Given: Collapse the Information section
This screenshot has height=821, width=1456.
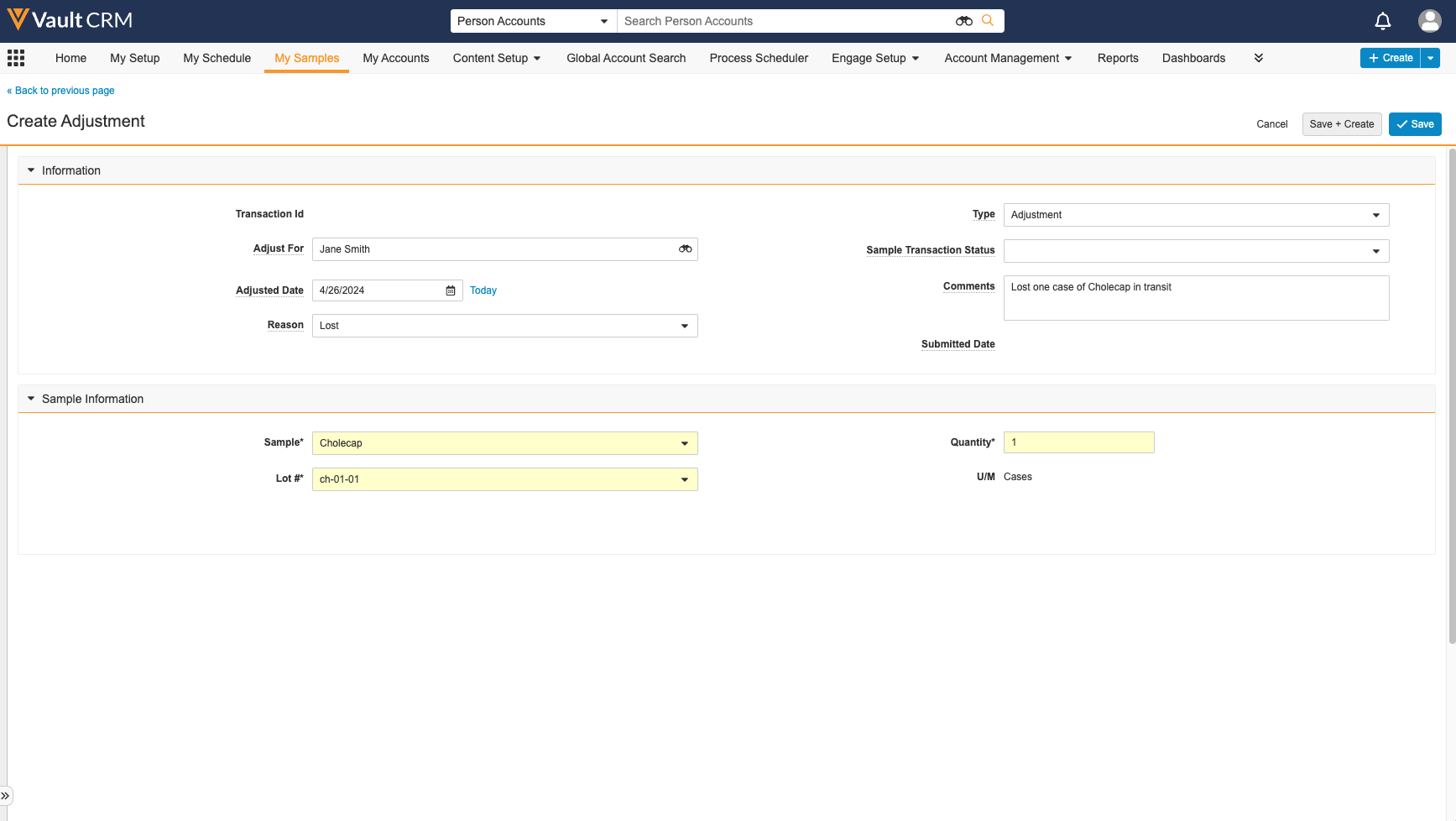Looking at the screenshot, I should 31,170.
